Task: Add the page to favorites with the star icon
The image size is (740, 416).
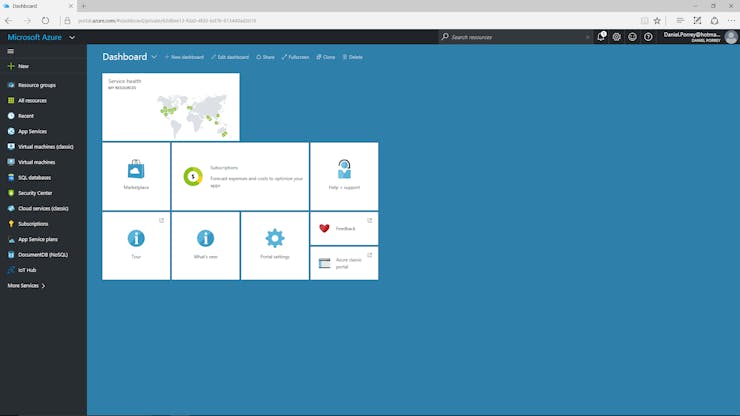Action: tap(657, 21)
